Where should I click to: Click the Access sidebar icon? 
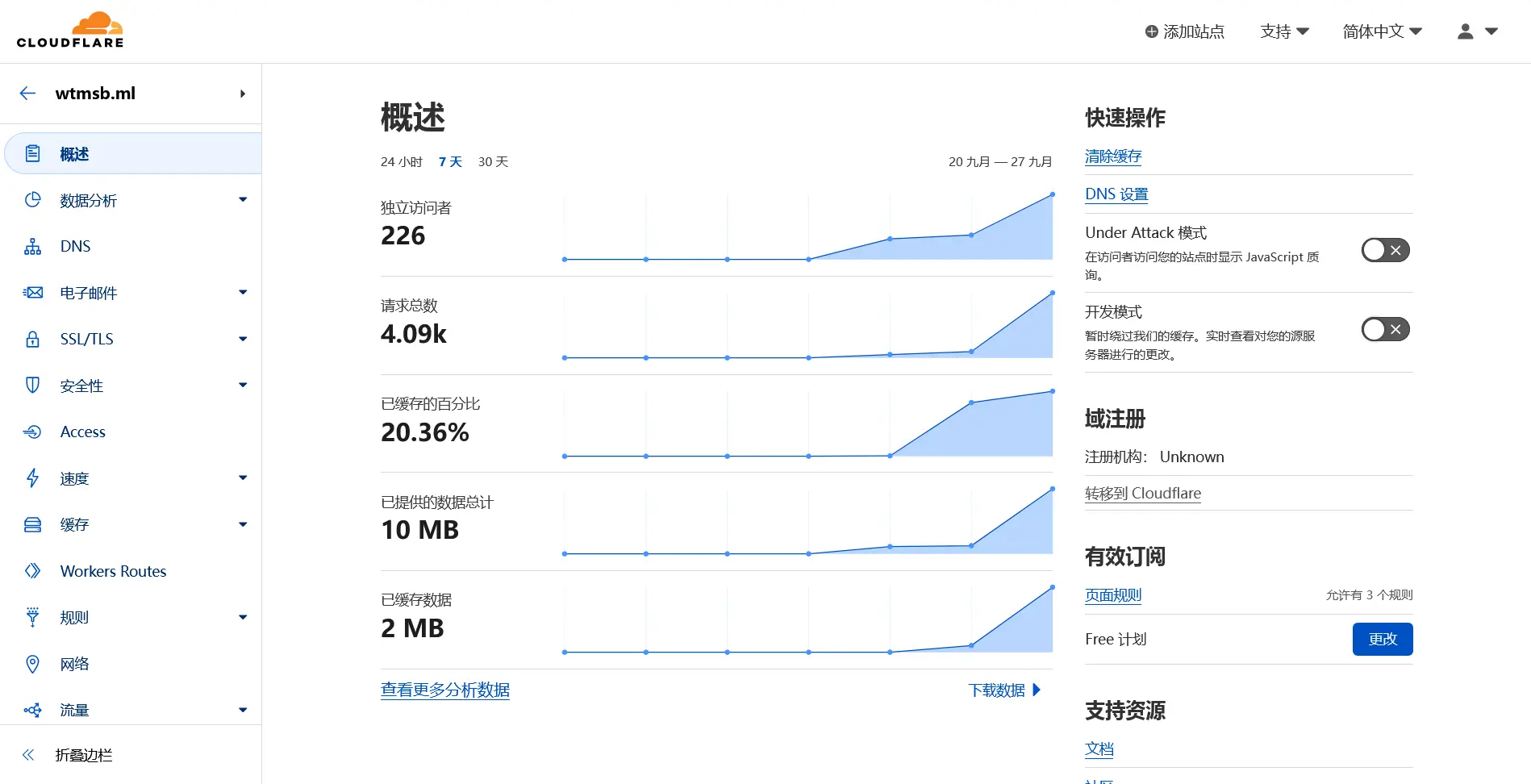pos(32,432)
